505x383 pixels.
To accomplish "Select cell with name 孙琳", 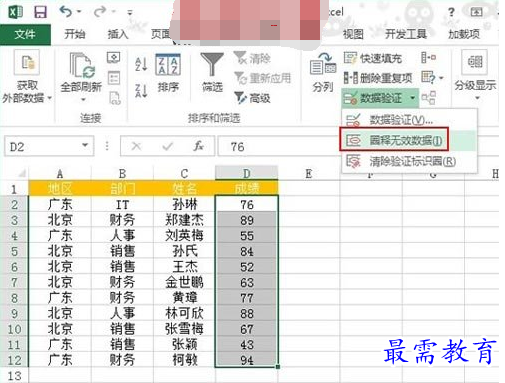I will (184, 204).
